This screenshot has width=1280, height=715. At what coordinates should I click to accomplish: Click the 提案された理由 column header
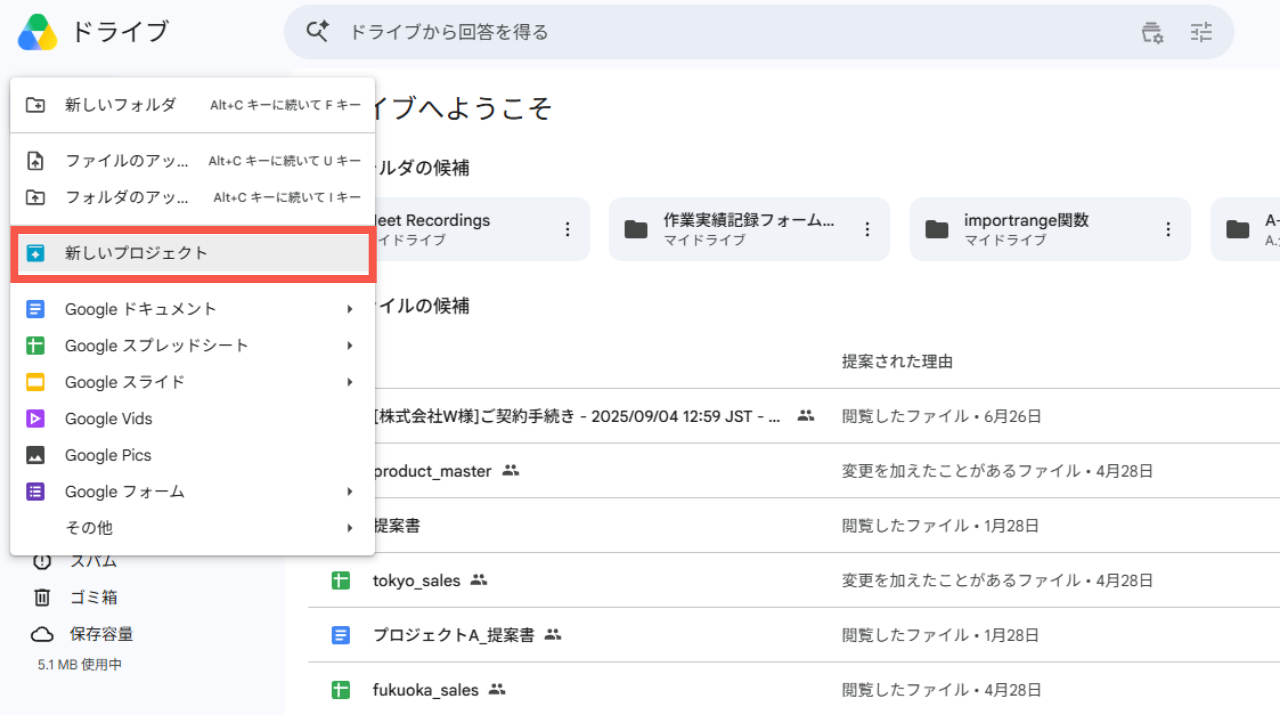[x=897, y=361]
